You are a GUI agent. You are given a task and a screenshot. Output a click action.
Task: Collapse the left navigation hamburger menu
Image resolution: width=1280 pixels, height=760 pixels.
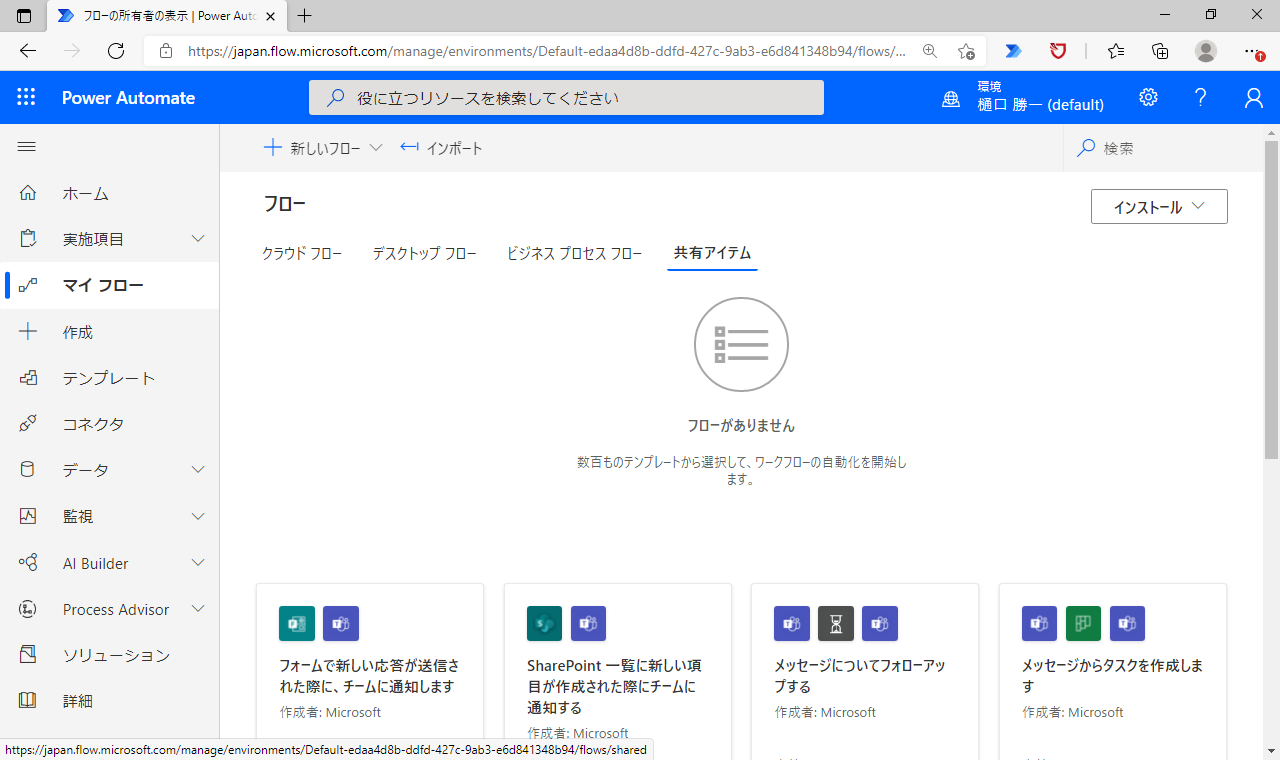[27, 147]
